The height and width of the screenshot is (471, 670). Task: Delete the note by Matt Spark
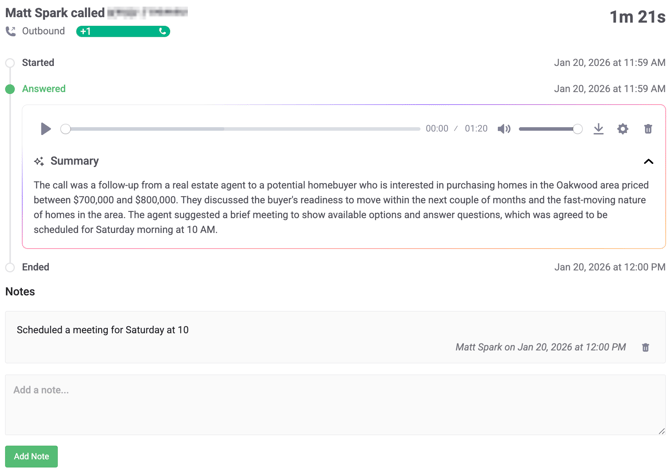click(645, 348)
